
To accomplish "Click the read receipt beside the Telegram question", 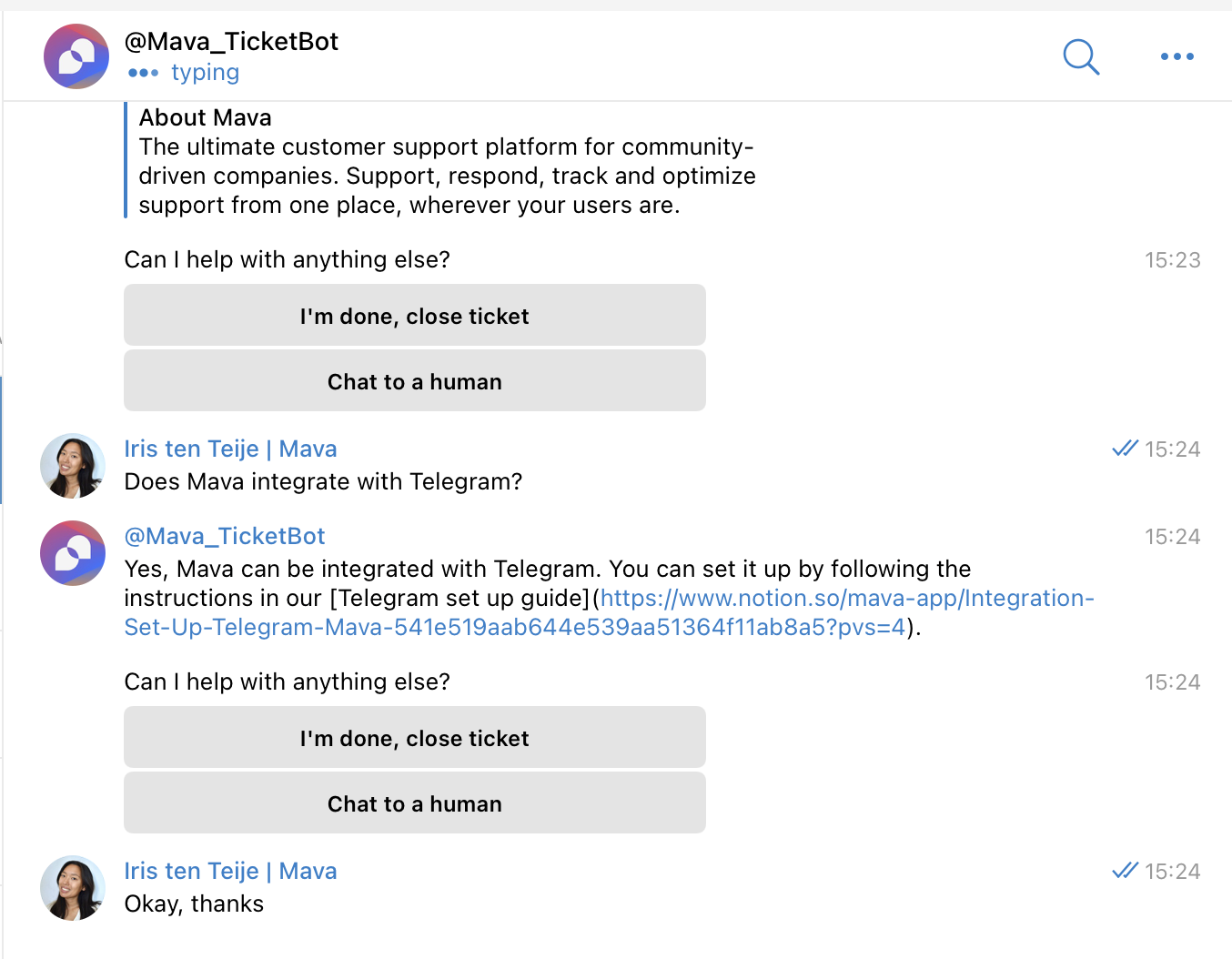I will (x=1125, y=448).
